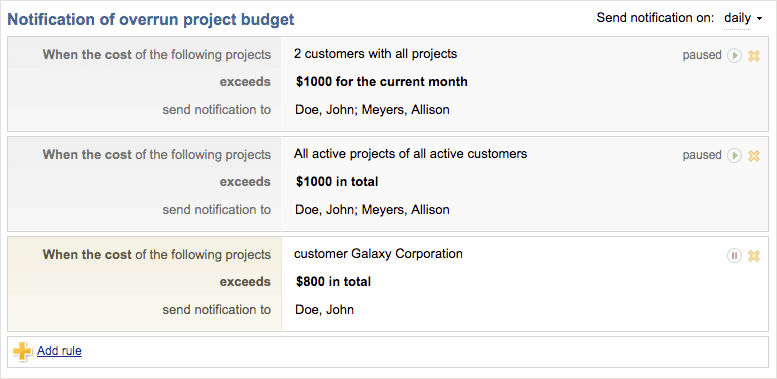Click the dropdown arrow next to daily
The image size is (777, 379).
pos(759,20)
